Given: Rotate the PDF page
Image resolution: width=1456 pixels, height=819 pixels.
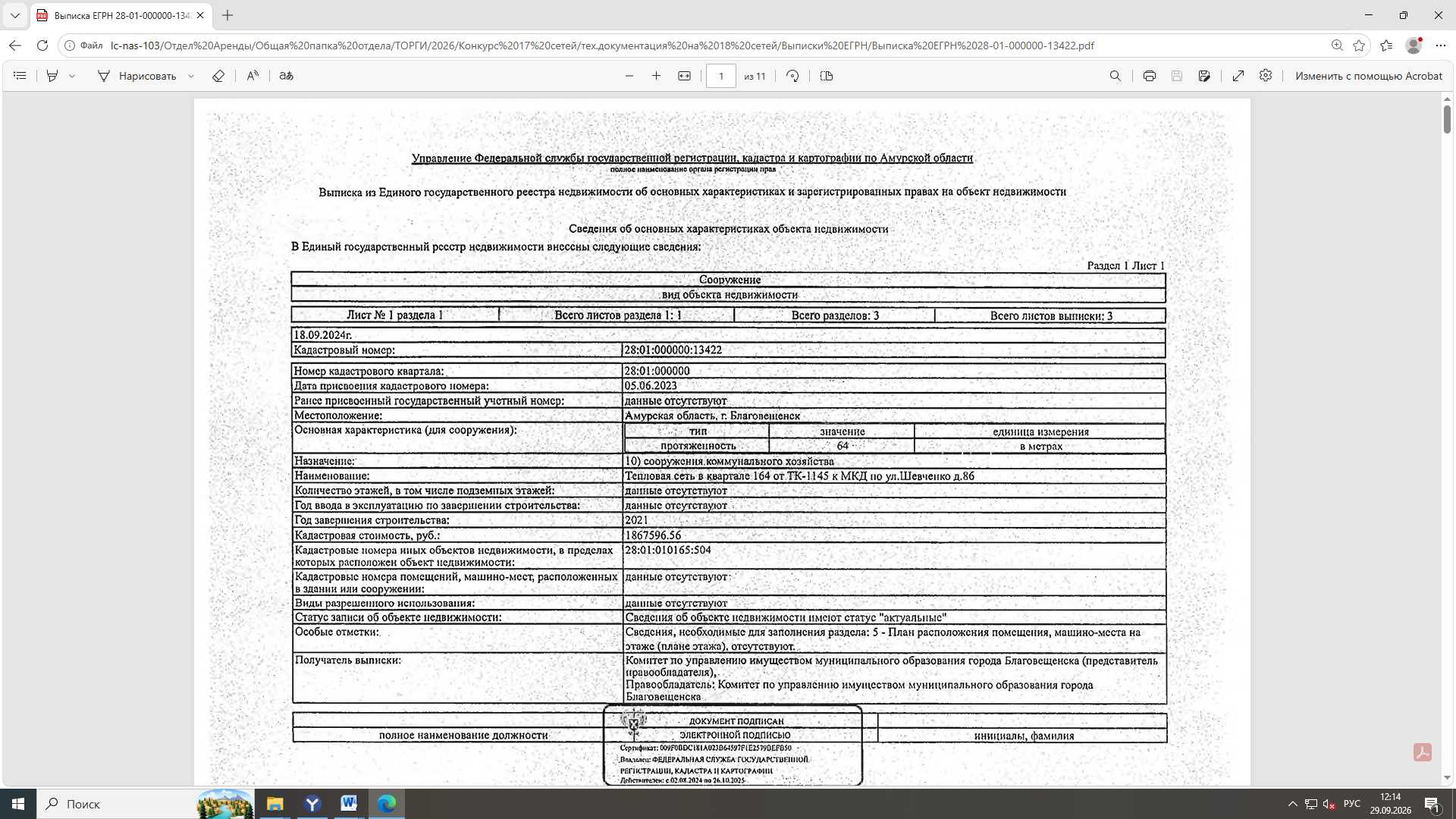Looking at the screenshot, I should (x=792, y=76).
